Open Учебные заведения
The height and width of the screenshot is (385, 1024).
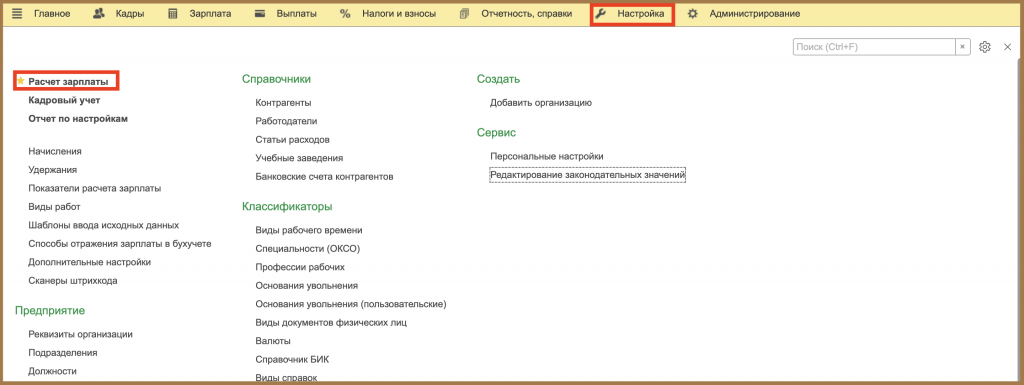[x=299, y=158]
